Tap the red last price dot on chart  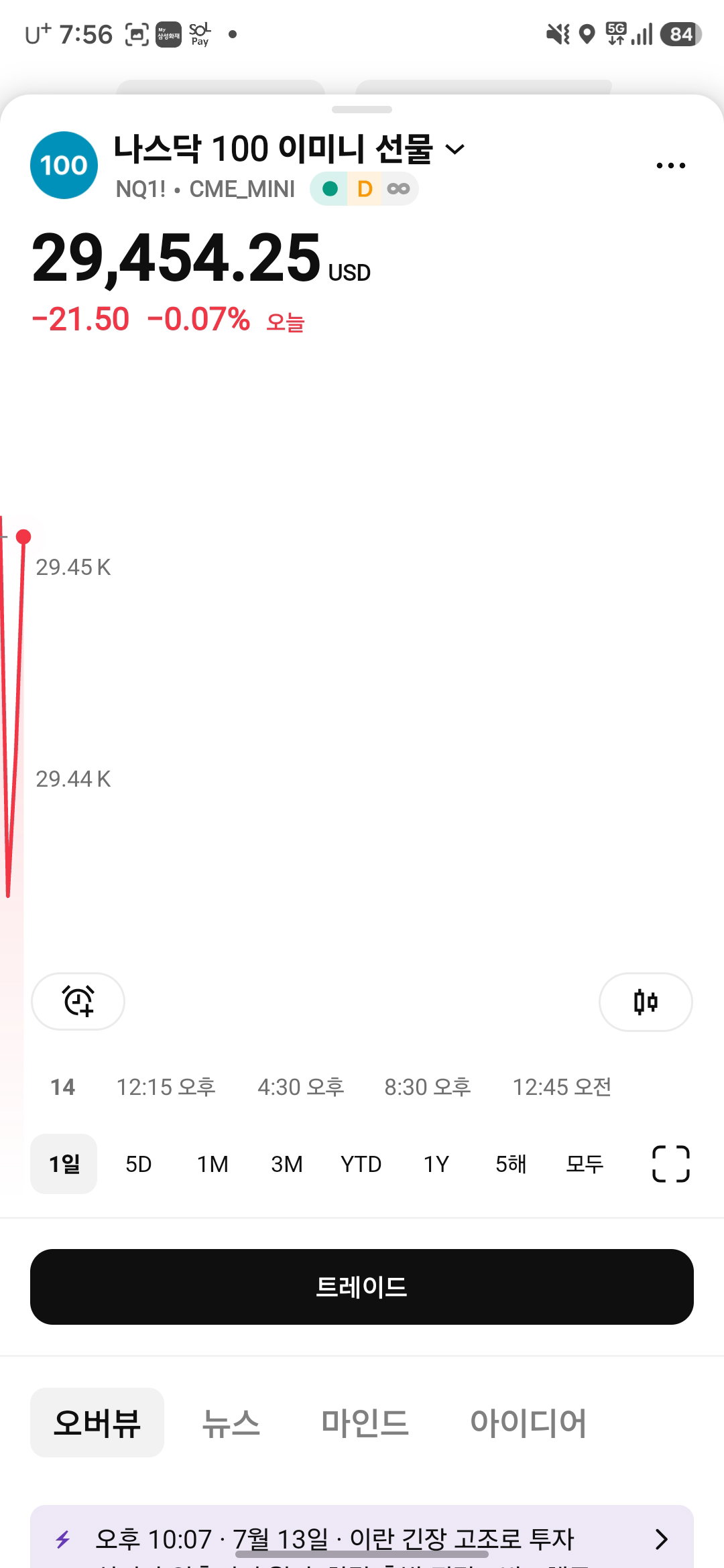pos(23,537)
